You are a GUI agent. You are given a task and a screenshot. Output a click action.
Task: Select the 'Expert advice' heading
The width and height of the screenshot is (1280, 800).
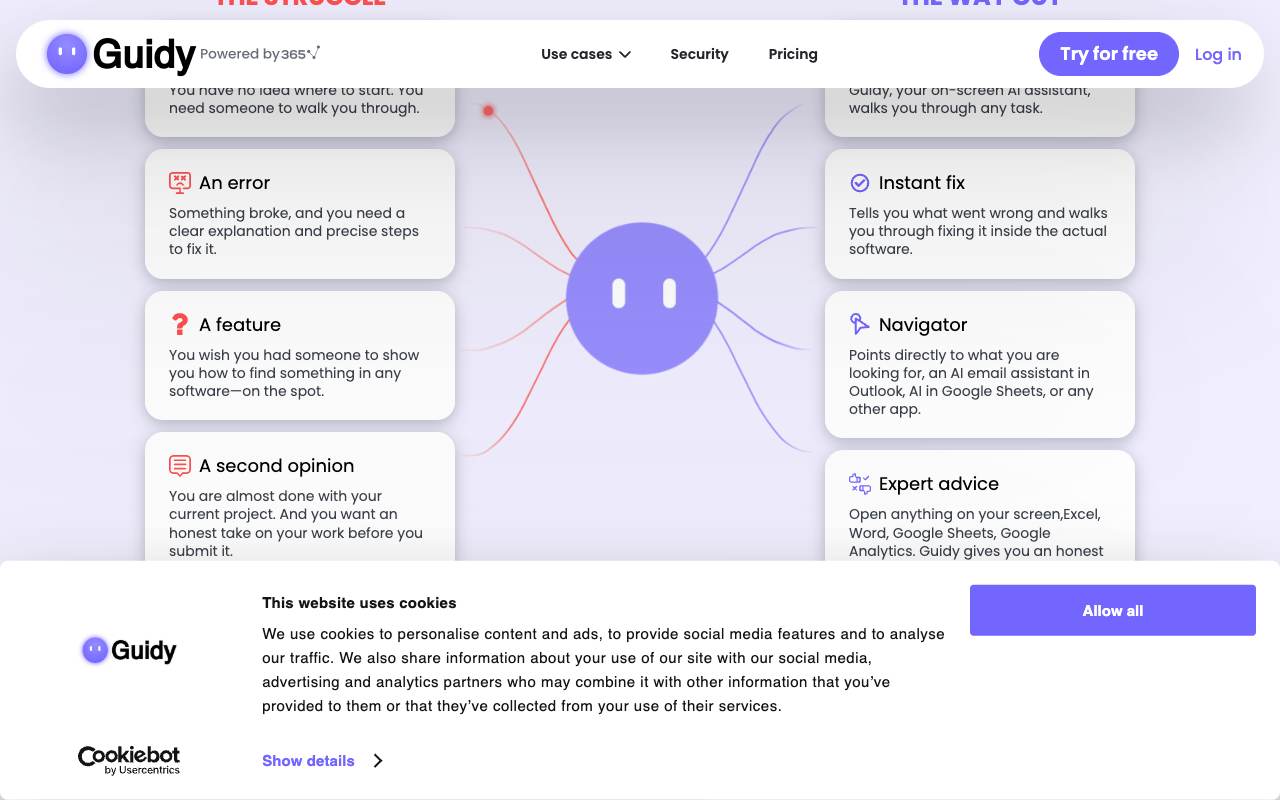[x=939, y=484]
